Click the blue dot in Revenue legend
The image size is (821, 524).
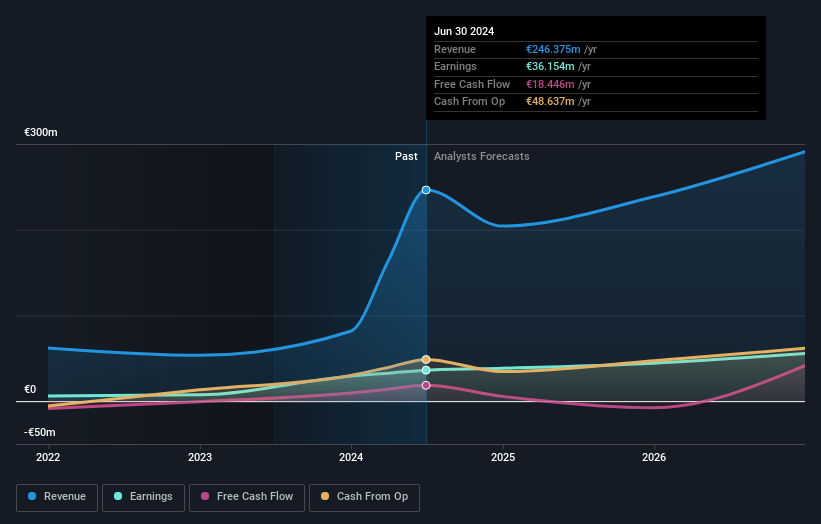33,496
